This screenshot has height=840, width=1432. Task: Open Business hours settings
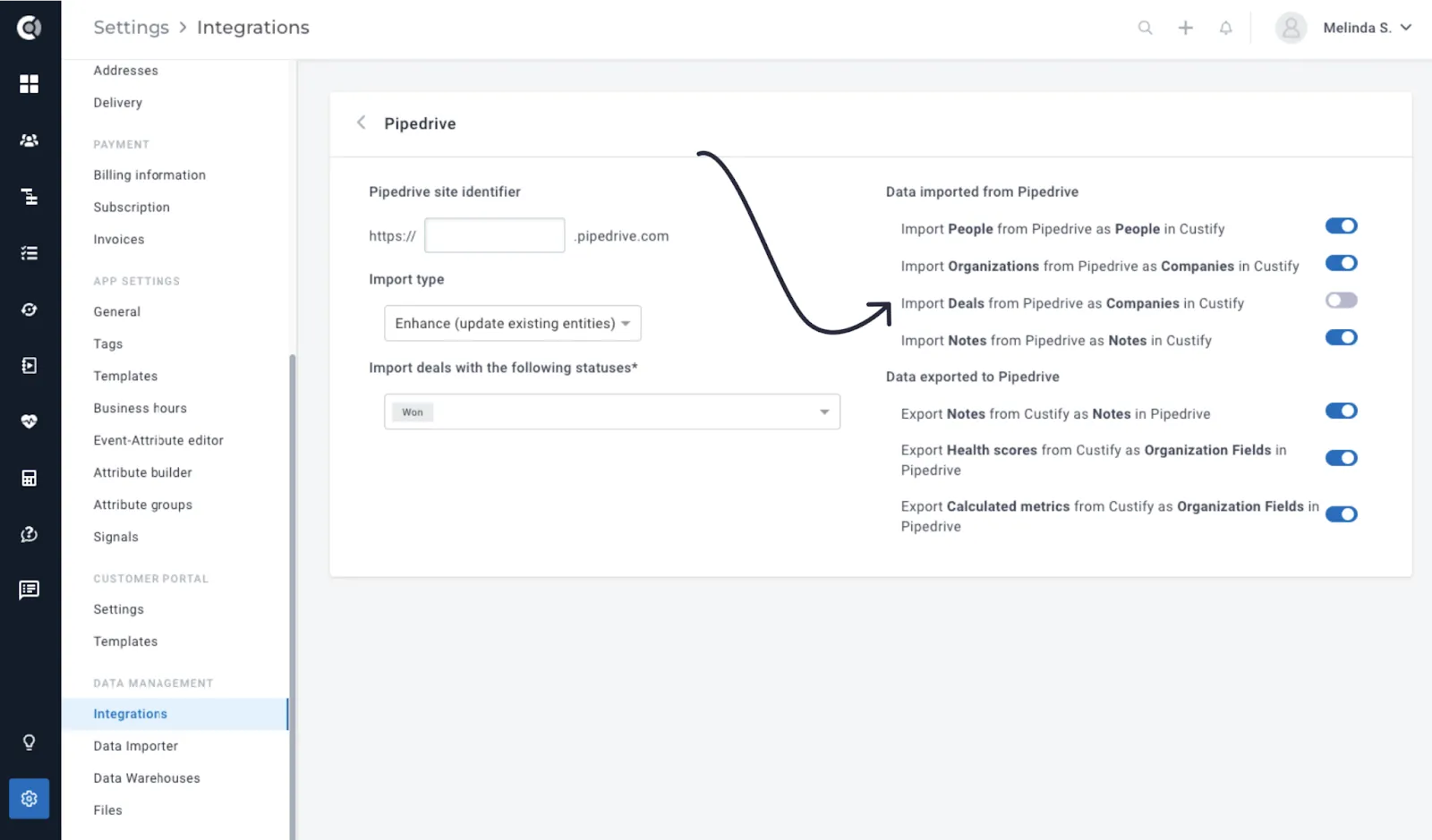coord(141,408)
